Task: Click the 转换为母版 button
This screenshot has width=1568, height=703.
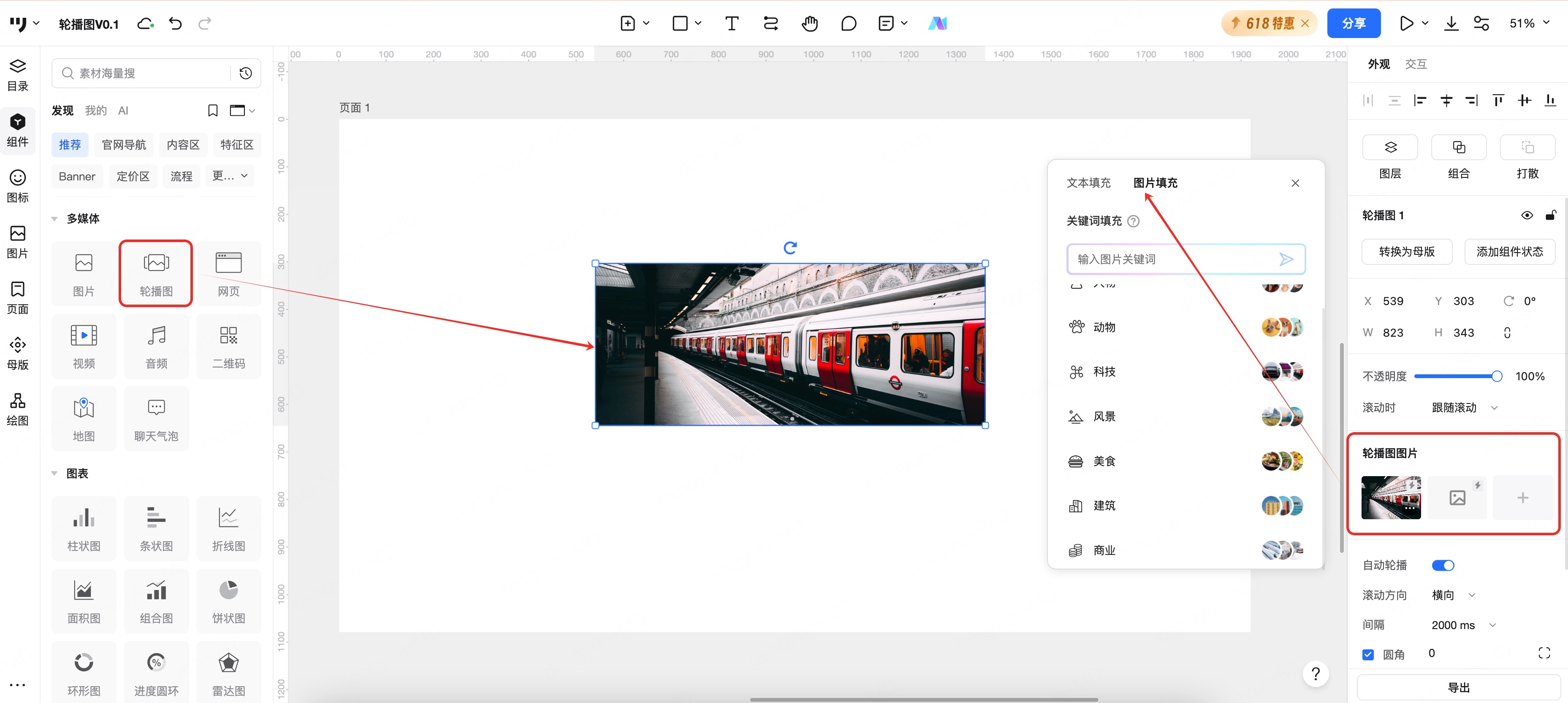Action: [x=1407, y=252]
